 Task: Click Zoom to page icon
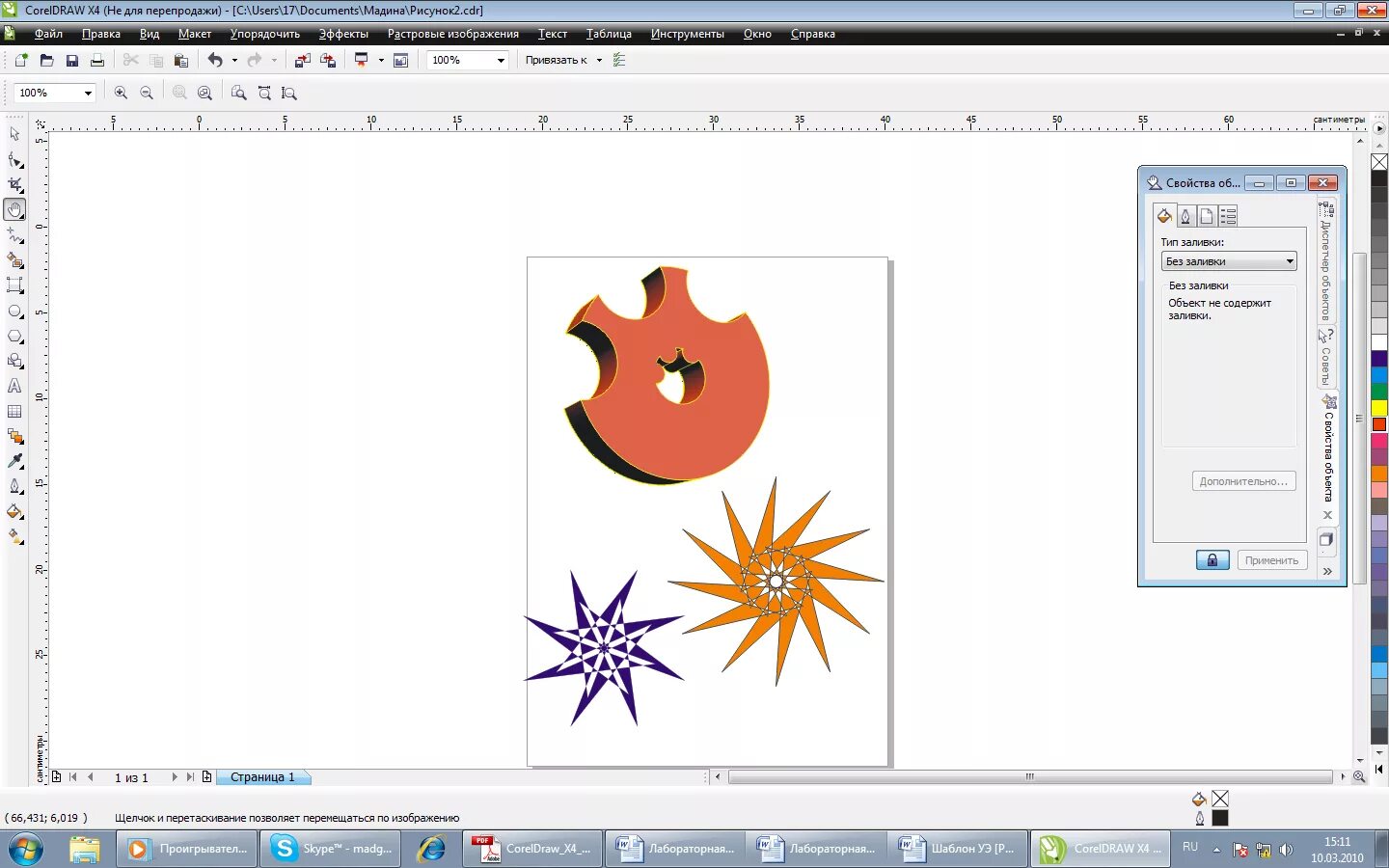click(x=239, y=93)
